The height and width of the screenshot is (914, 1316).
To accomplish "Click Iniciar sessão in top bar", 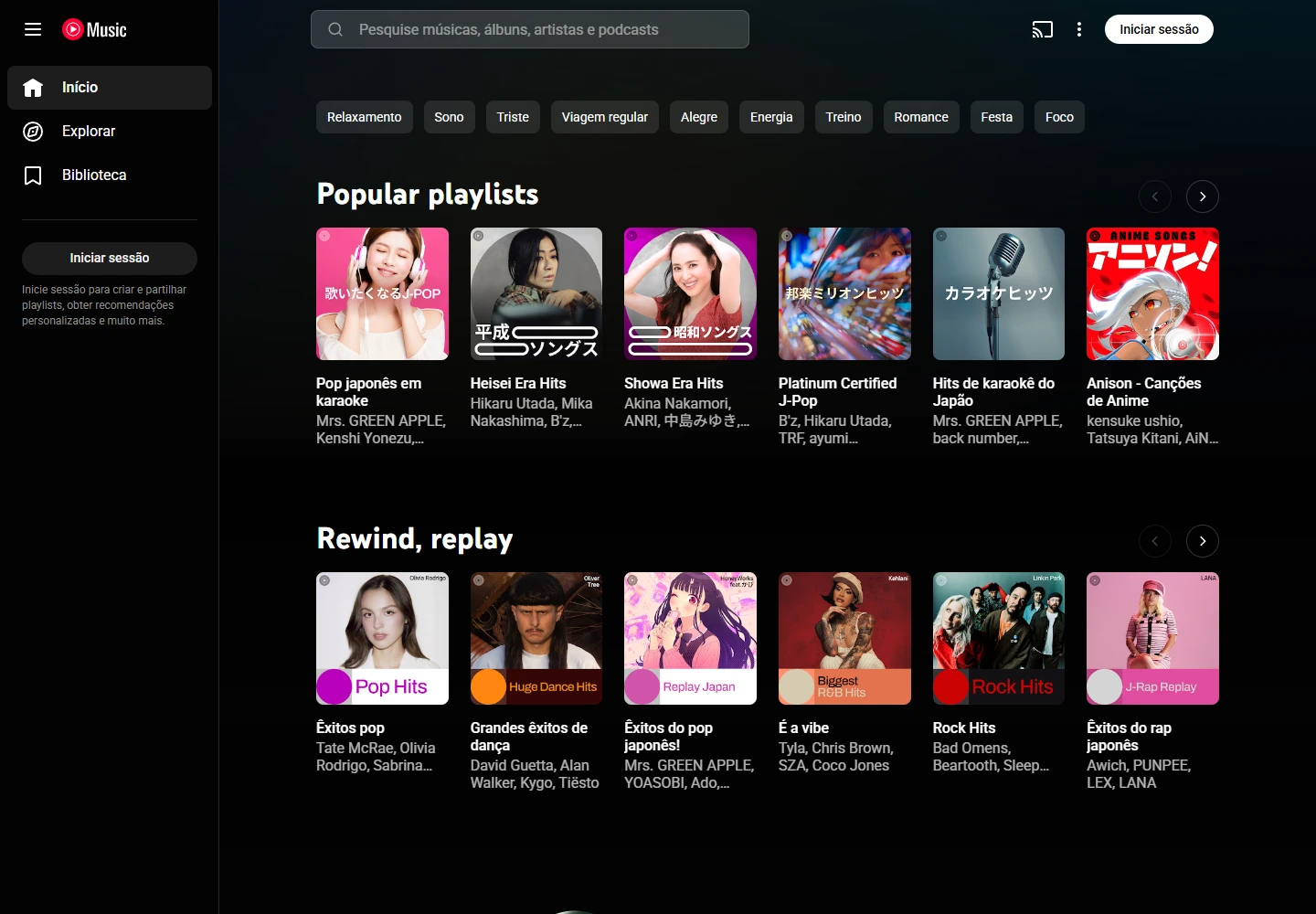I will (1159, 29).
